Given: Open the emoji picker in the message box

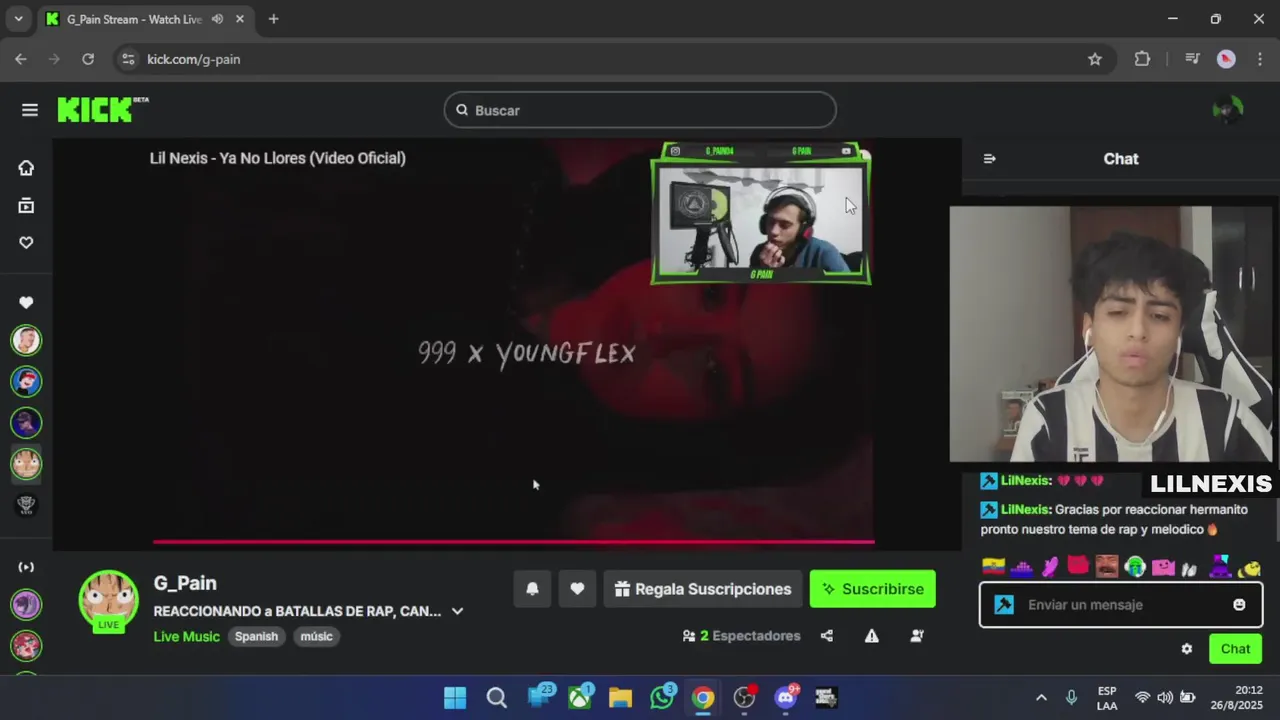Looking at the screenshot, I should [1239, 605].
